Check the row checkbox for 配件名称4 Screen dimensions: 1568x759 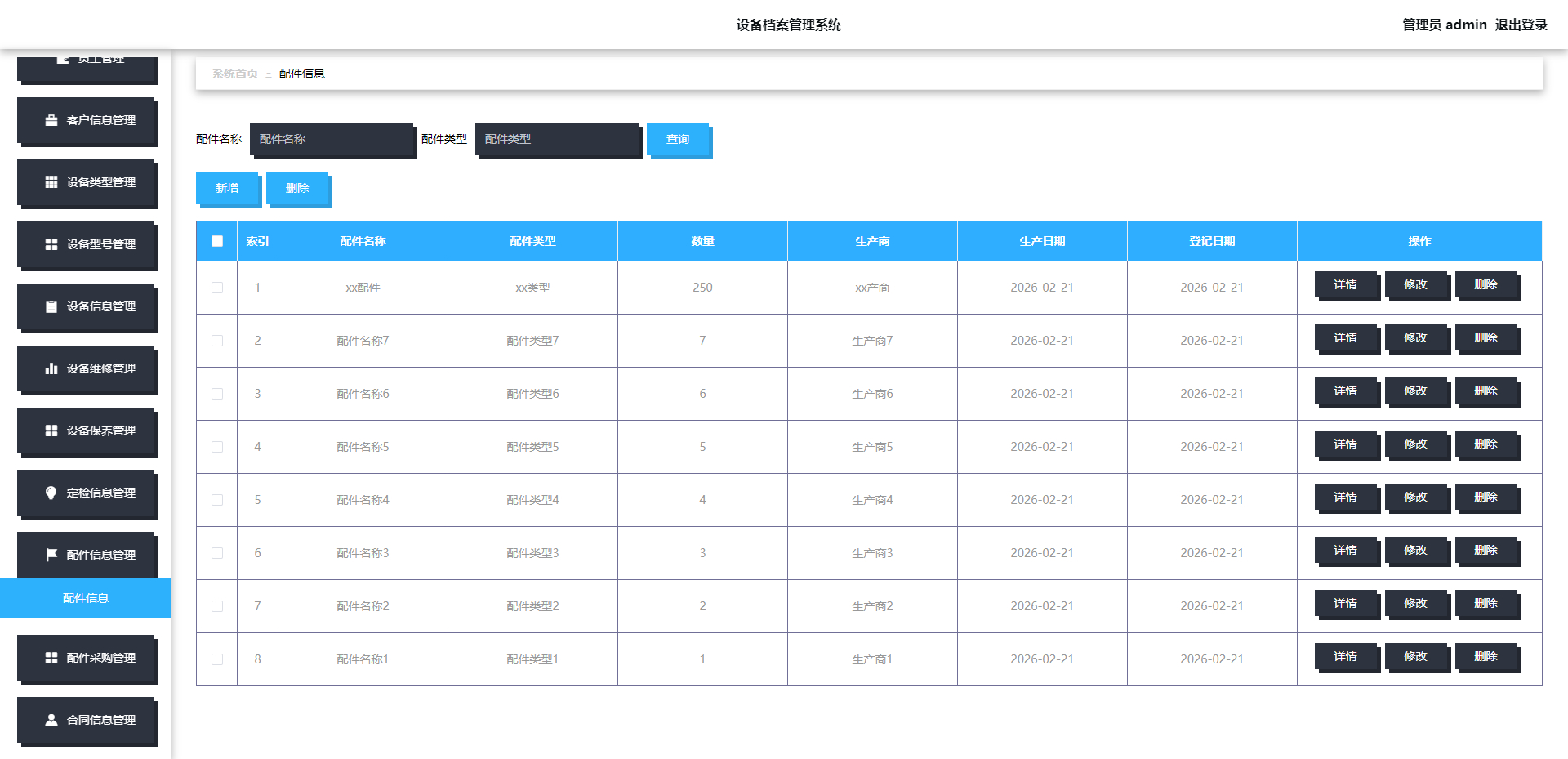(217, 500)
